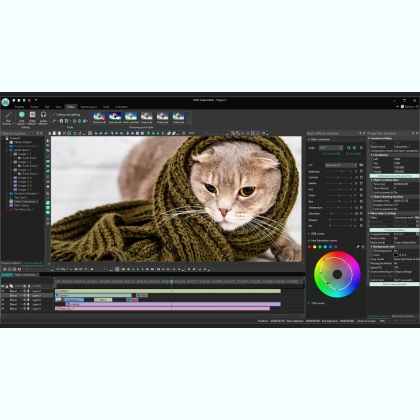Click the hue saturation color wheel
This screenshot has width=420, height=420.
pos(337,274)
